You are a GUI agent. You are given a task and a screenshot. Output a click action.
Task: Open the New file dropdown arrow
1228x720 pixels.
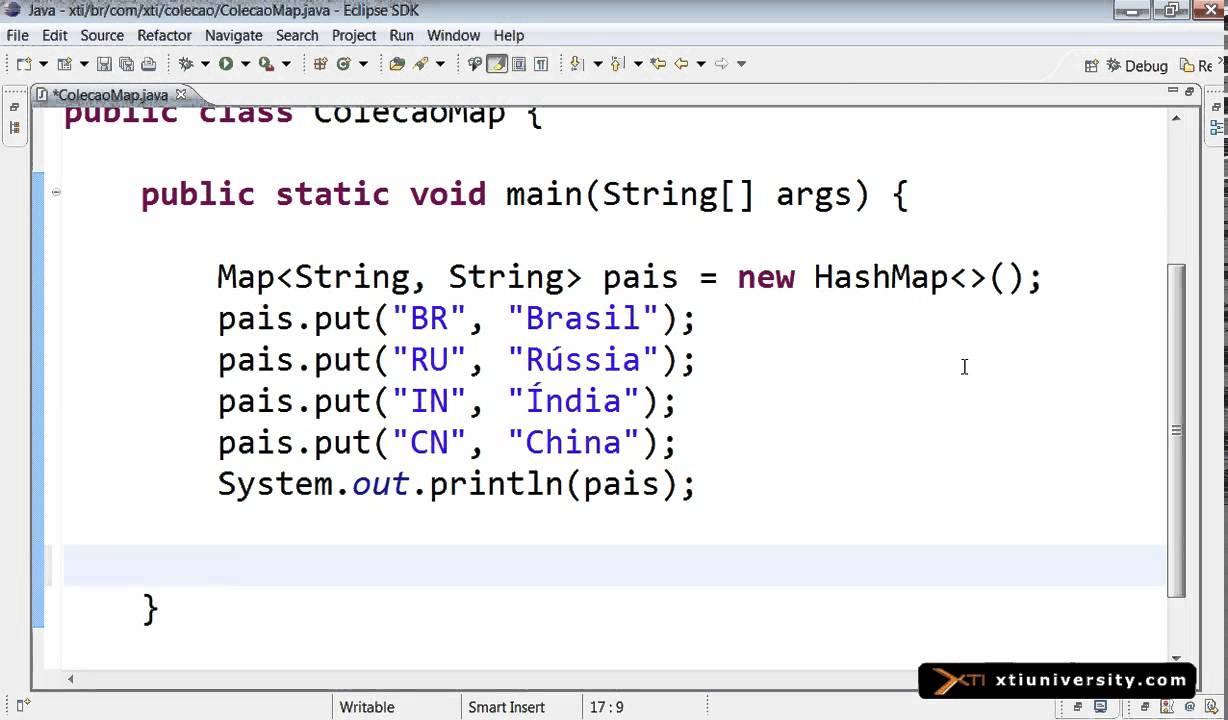tap(43, 64)
